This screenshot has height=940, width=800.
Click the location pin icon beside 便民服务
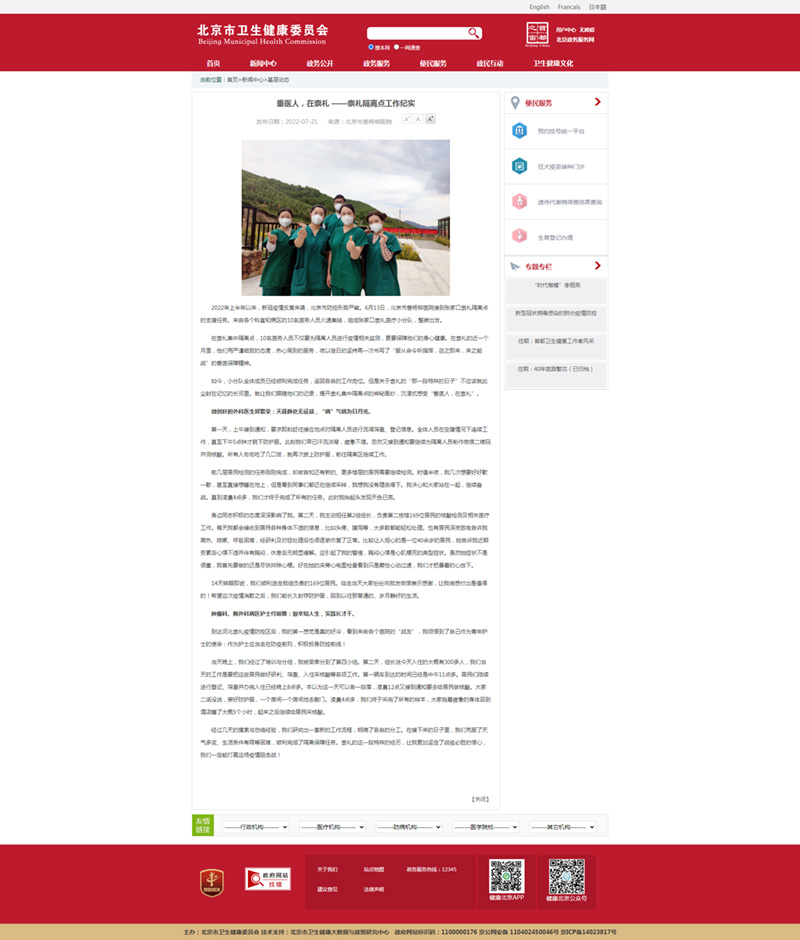click(x=515, y=103)
